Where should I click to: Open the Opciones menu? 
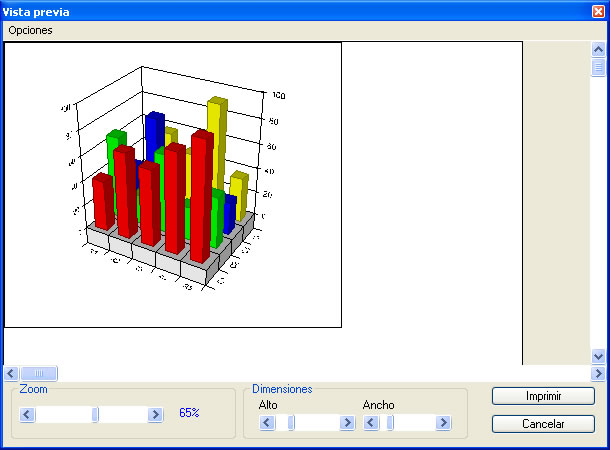pos(30,30)
